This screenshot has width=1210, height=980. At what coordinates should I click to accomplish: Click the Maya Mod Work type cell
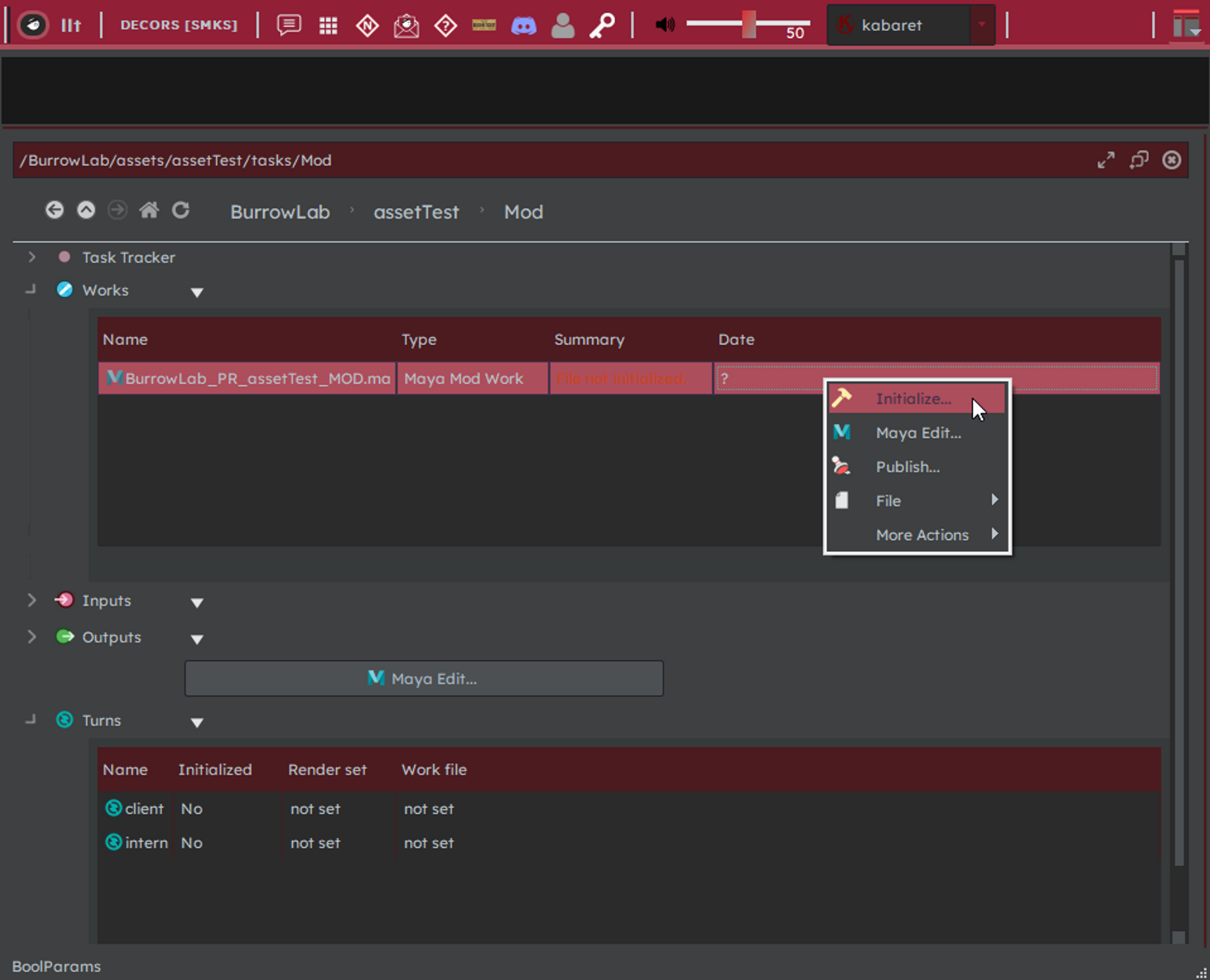[x=473, y=379]
